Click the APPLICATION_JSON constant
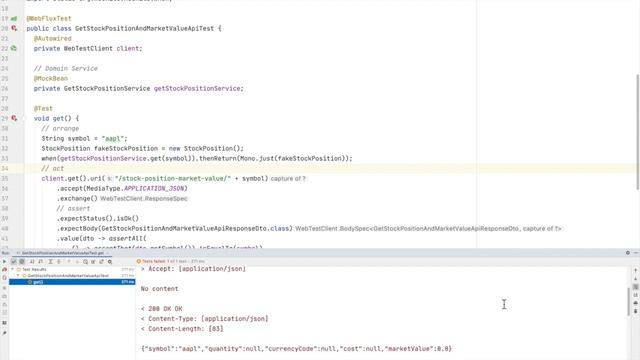The width and height of the screenshot is (640, 360). click(x=154, y=189)
